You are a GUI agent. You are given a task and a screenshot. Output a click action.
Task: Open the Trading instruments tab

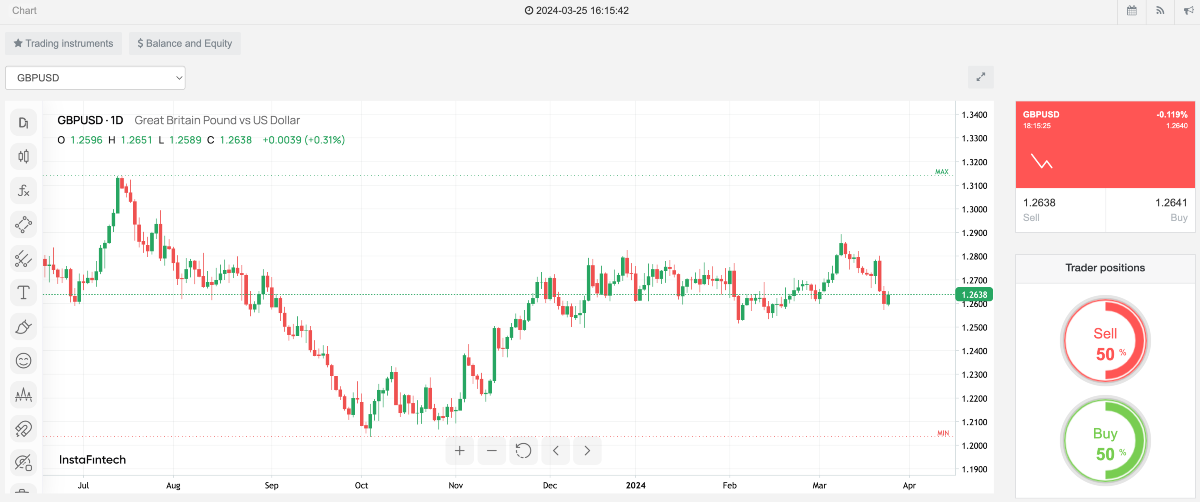click(x=63, y=44)
